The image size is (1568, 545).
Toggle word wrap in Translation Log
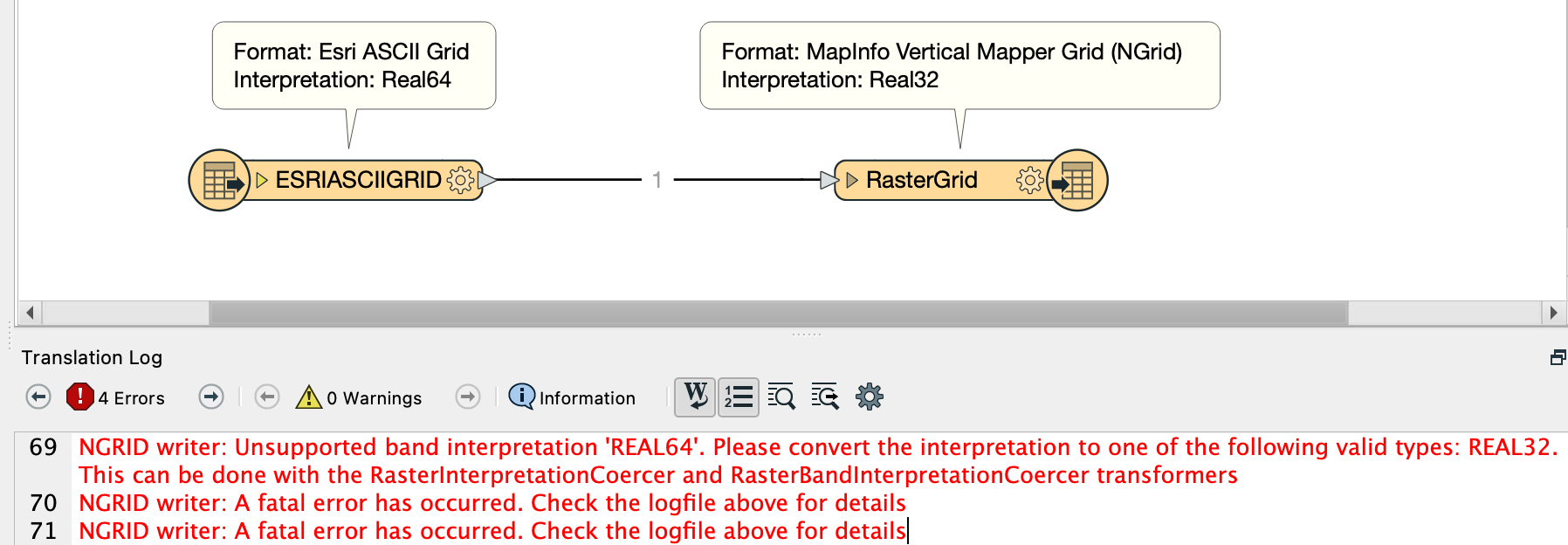(x=696, y=397)
